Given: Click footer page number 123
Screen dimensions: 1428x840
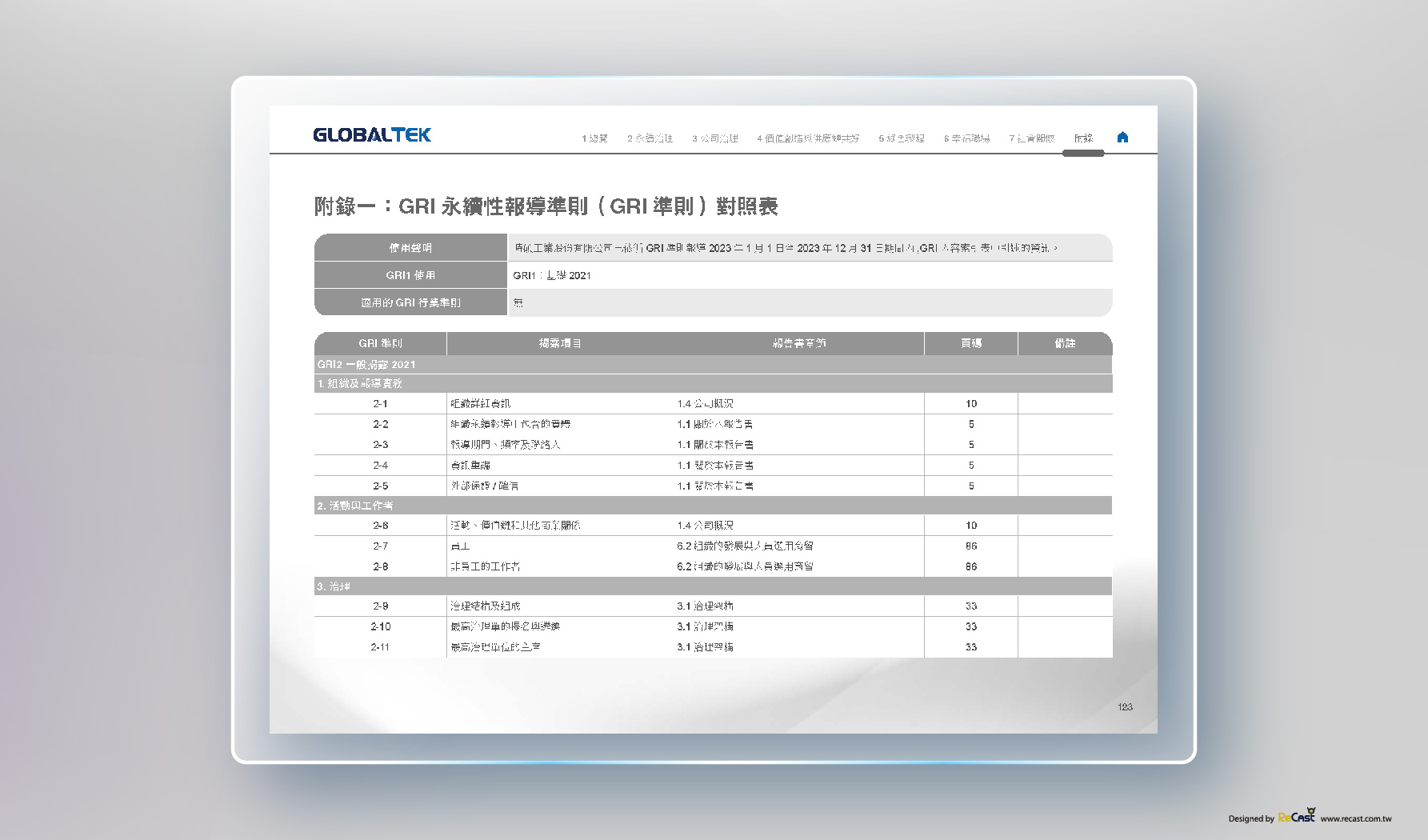Looking at the screenshot, I should 1125,707.
